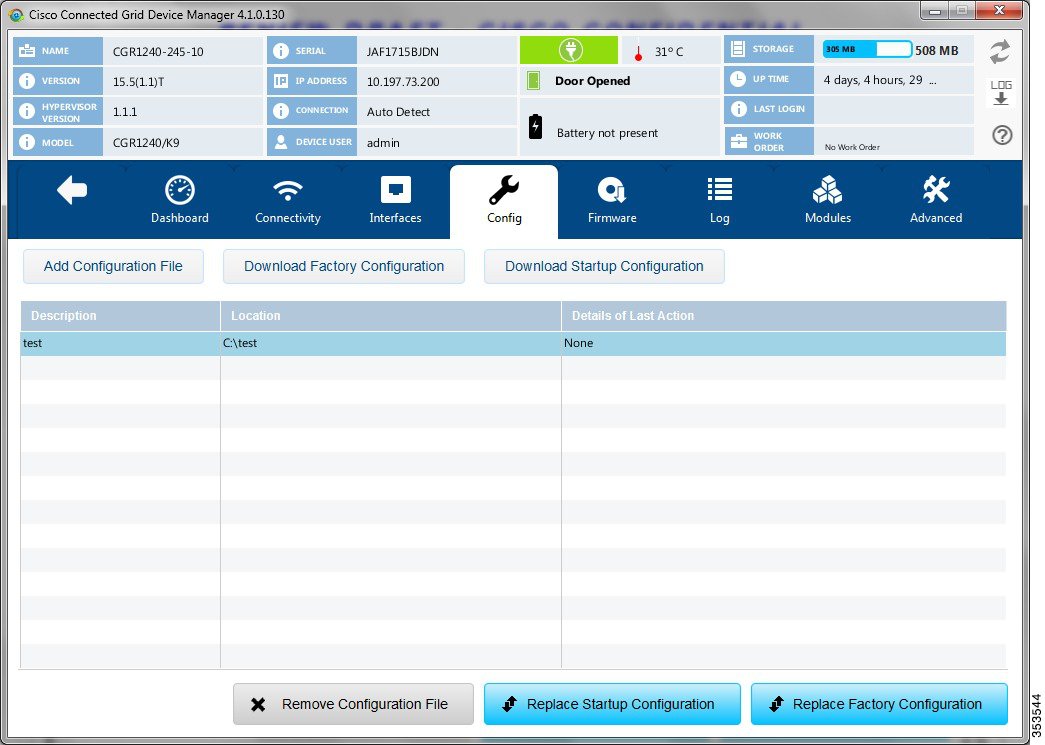Click the LAST LOGIN info icon
The width and height of the screenshot is (1045, 745).
point(738,109)
